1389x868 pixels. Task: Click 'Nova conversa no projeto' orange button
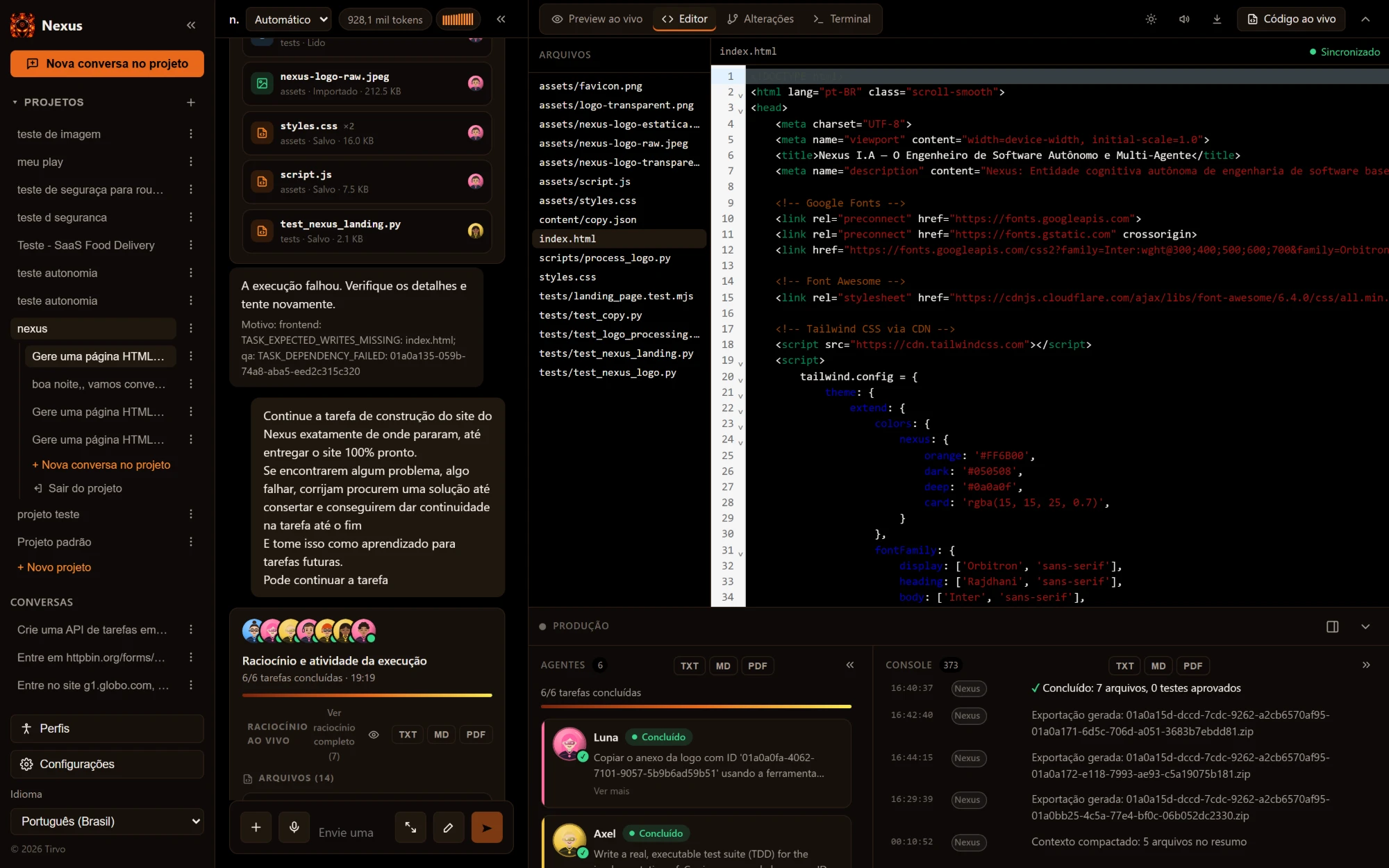pyautogui.click(x=107, y=63)
